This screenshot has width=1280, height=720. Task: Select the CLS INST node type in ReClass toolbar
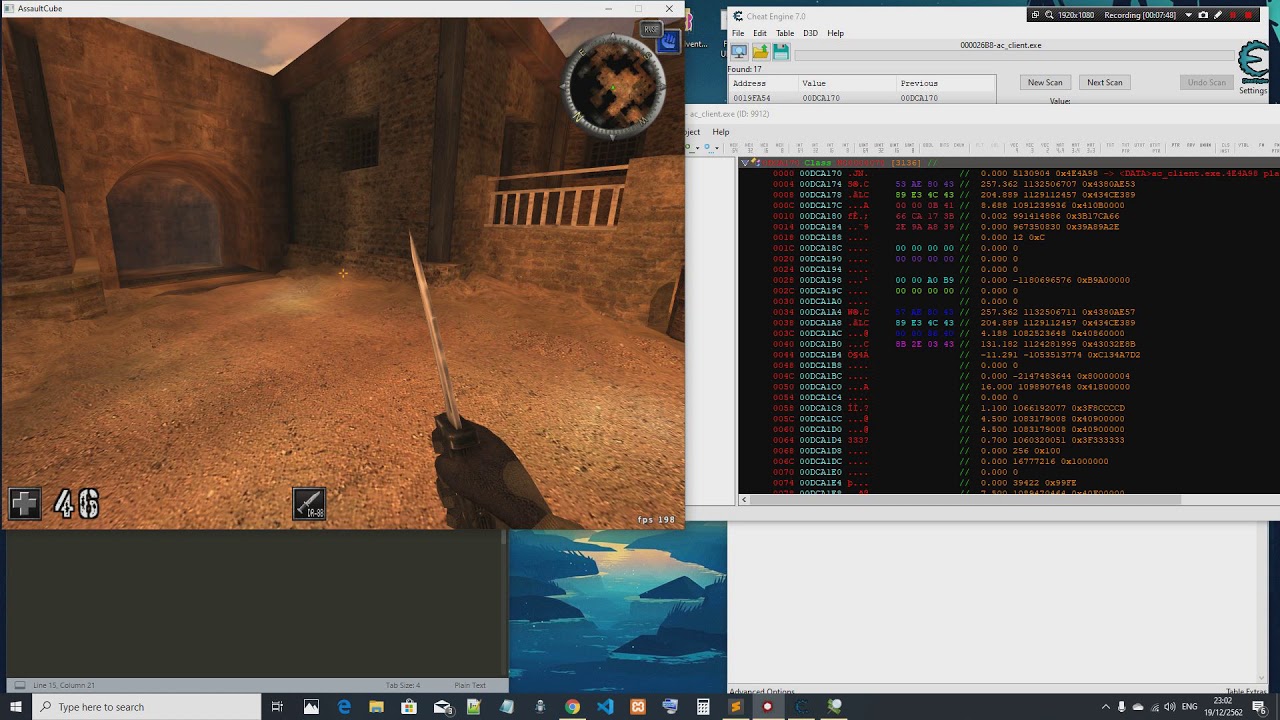pos(1225,147)
